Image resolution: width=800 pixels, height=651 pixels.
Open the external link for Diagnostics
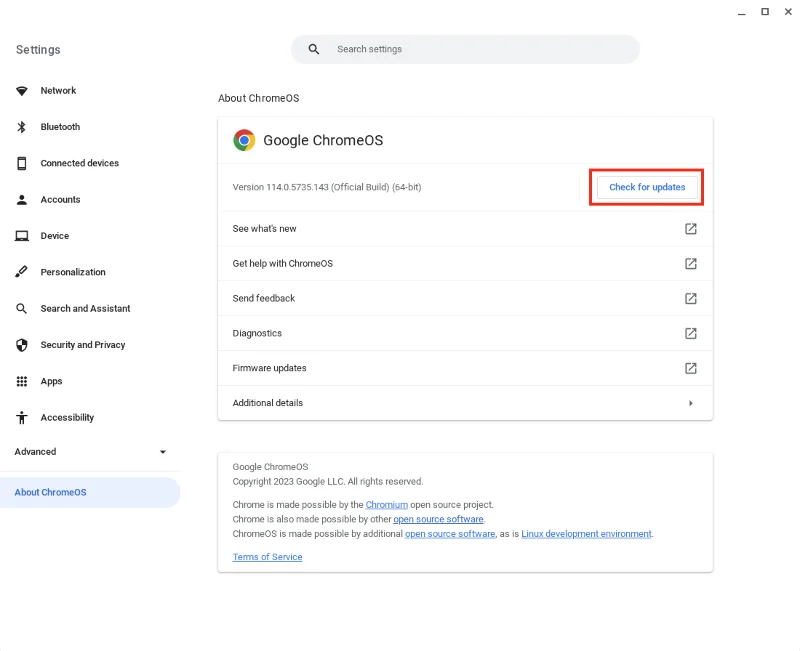(x=690, y=333)
